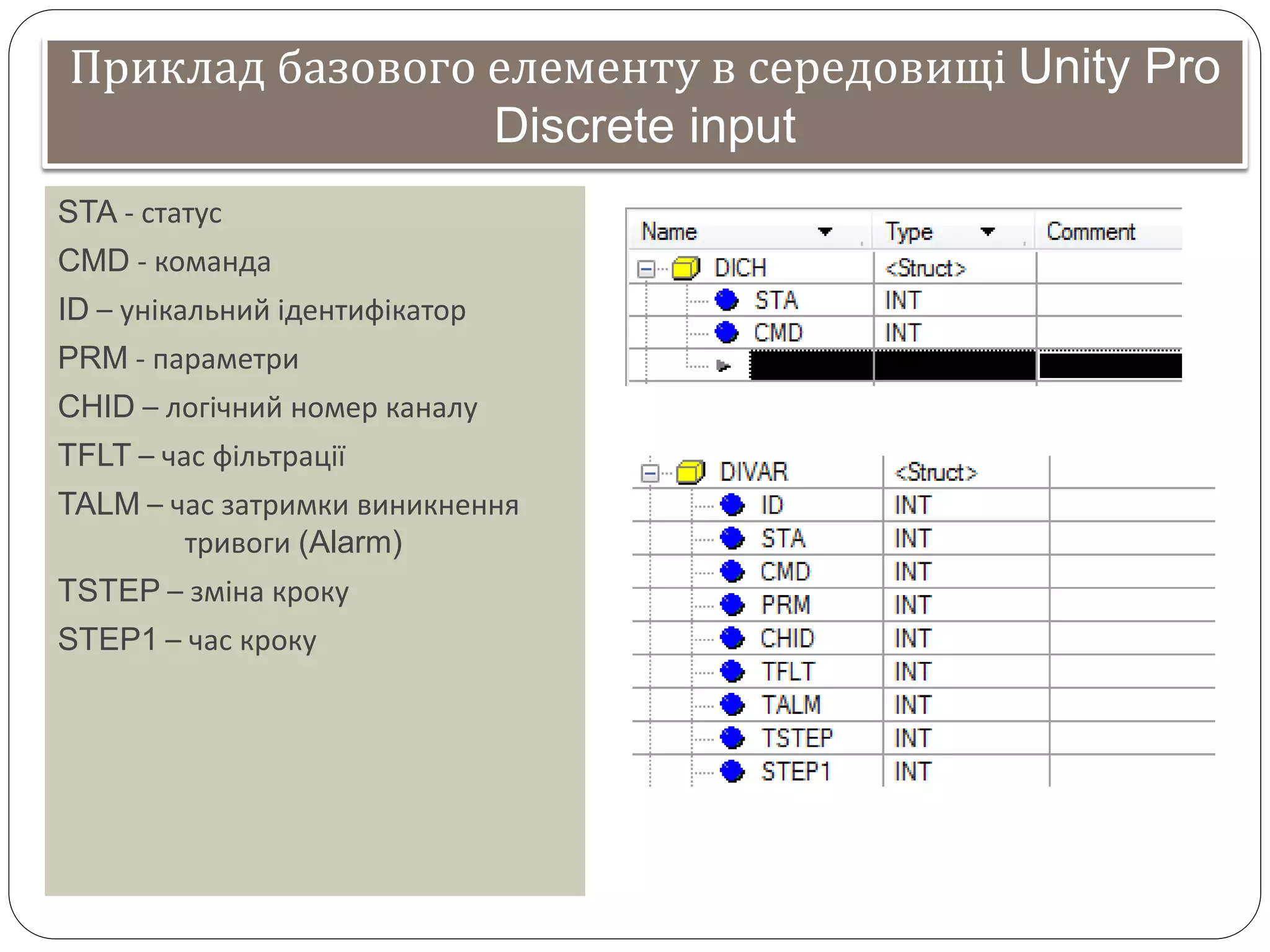Image resolution: width=1270 pixels, height=952 pixels.
Task: Collapse the DICH structure node
Action: tap(646, 269)
